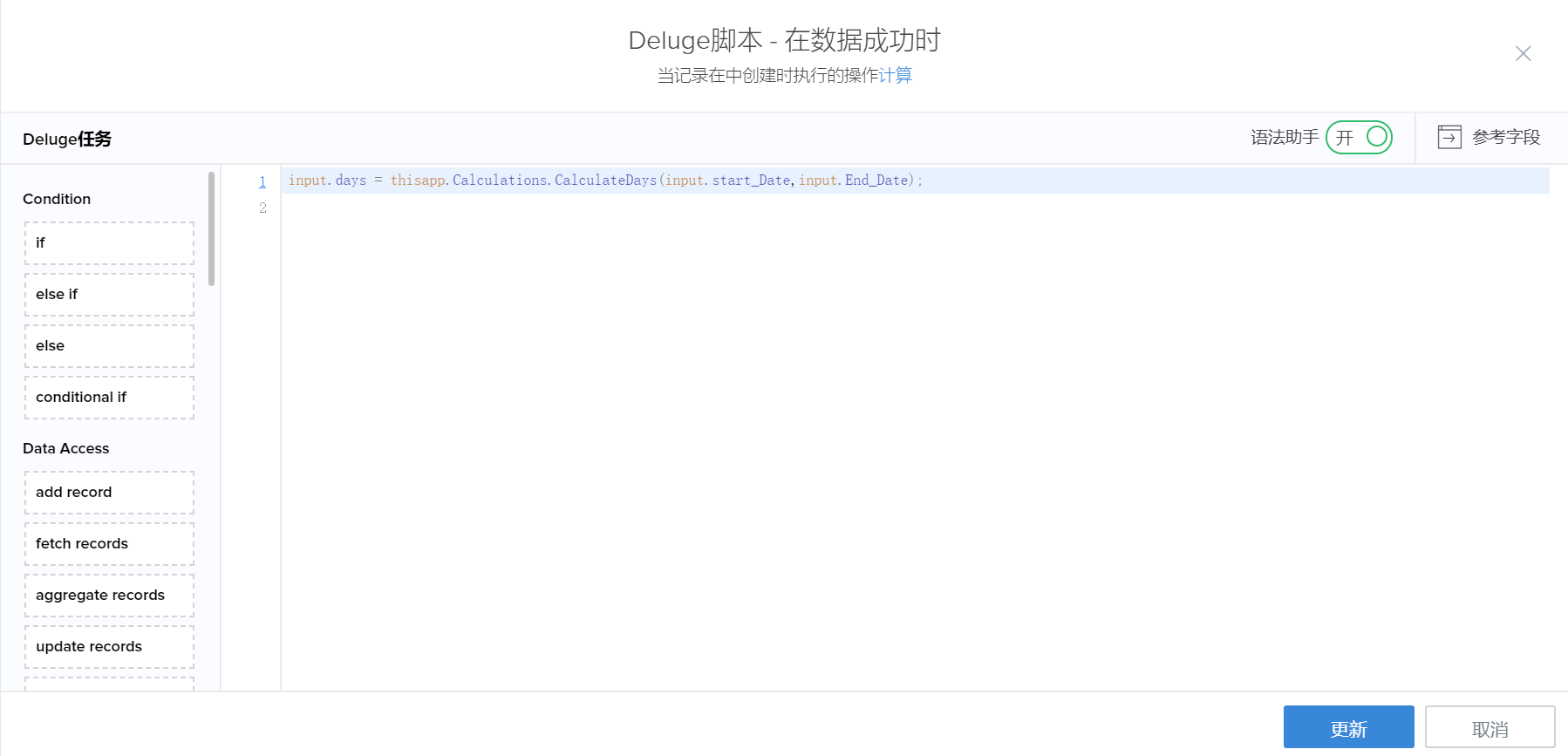Click the CalculateDays function in code
Screen dimensions: 1568x756
pos(605,180)
